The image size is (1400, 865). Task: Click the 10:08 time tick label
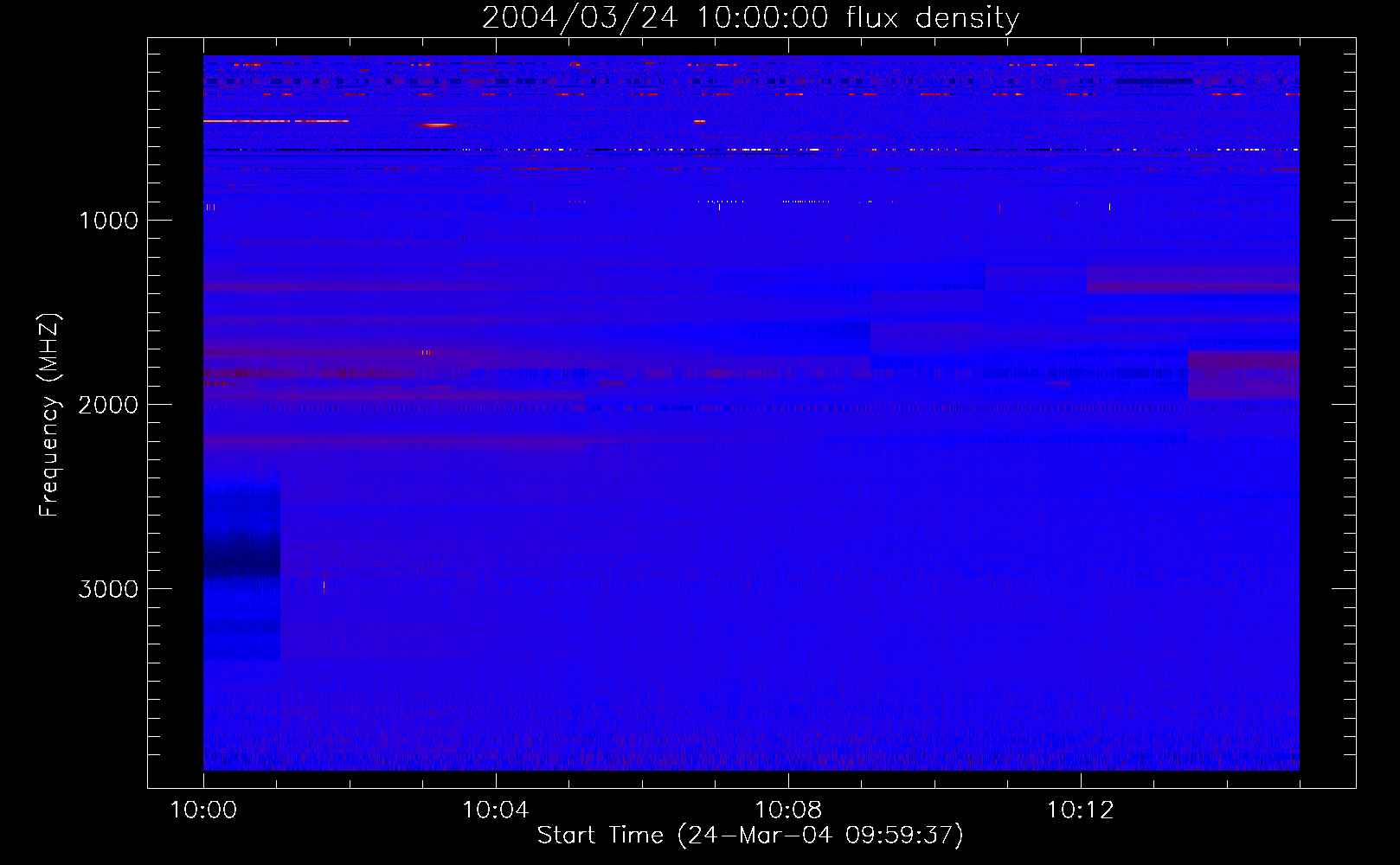(x=787, y=811)
